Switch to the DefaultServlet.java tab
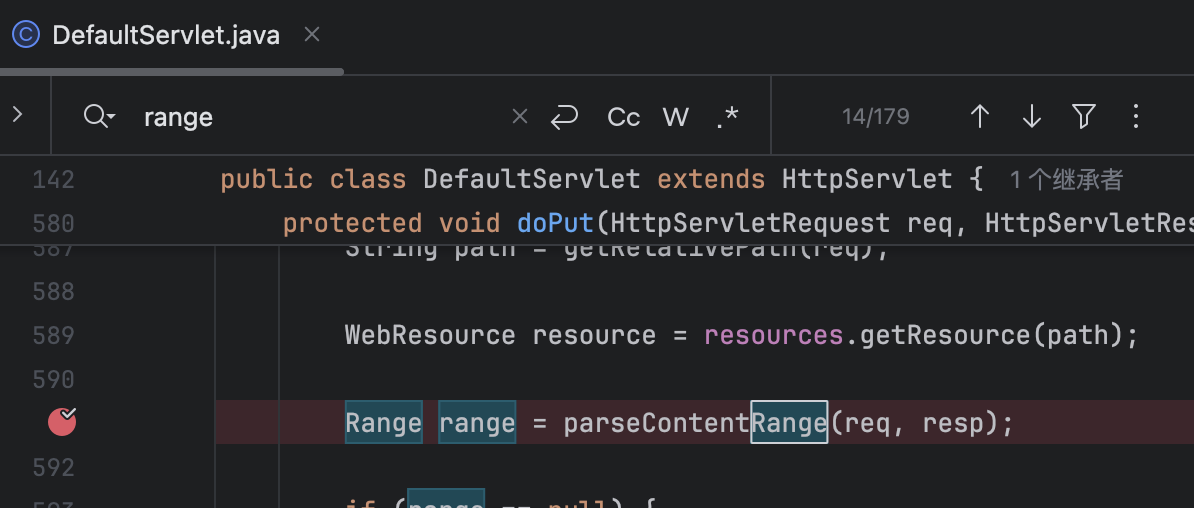Image resolution: width=1194 pixels, height=508 pixels. 165,36
